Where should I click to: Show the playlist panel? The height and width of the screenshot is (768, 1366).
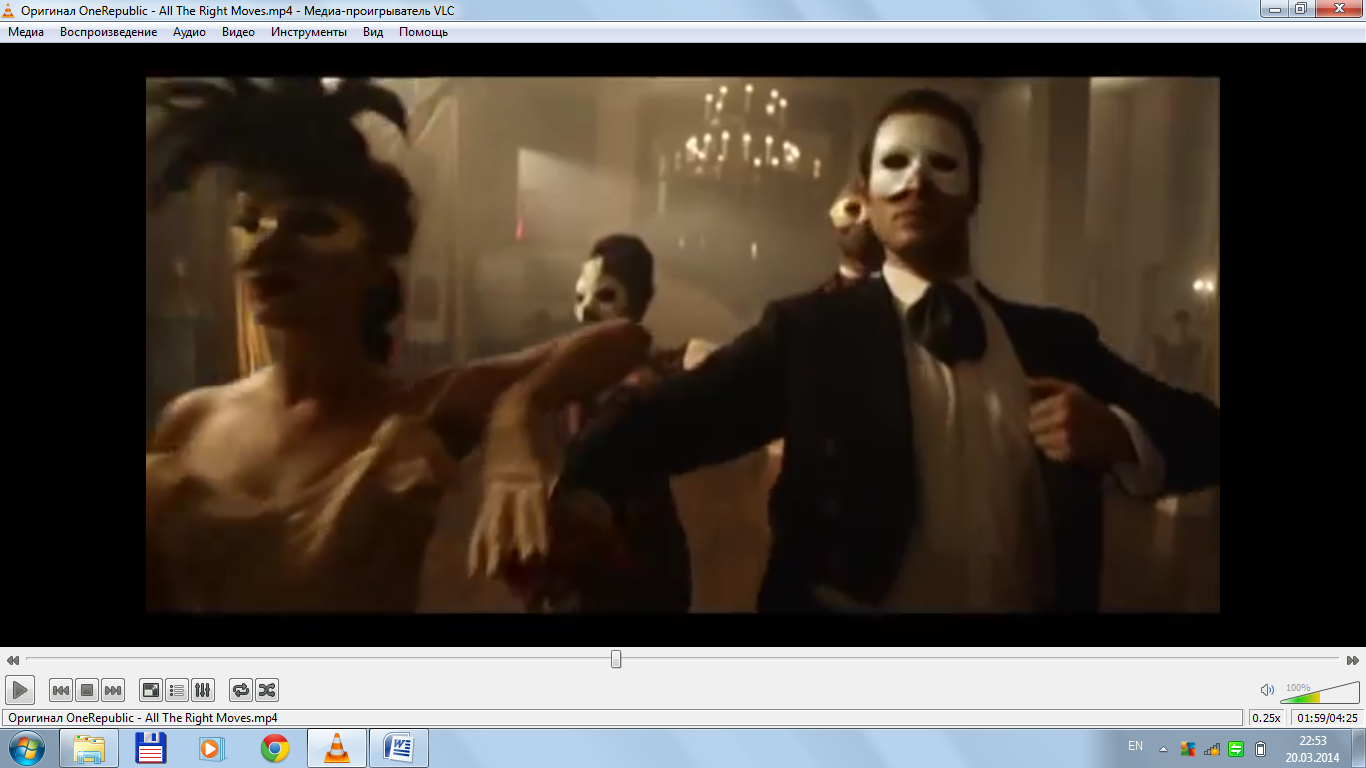click(177, 690)
